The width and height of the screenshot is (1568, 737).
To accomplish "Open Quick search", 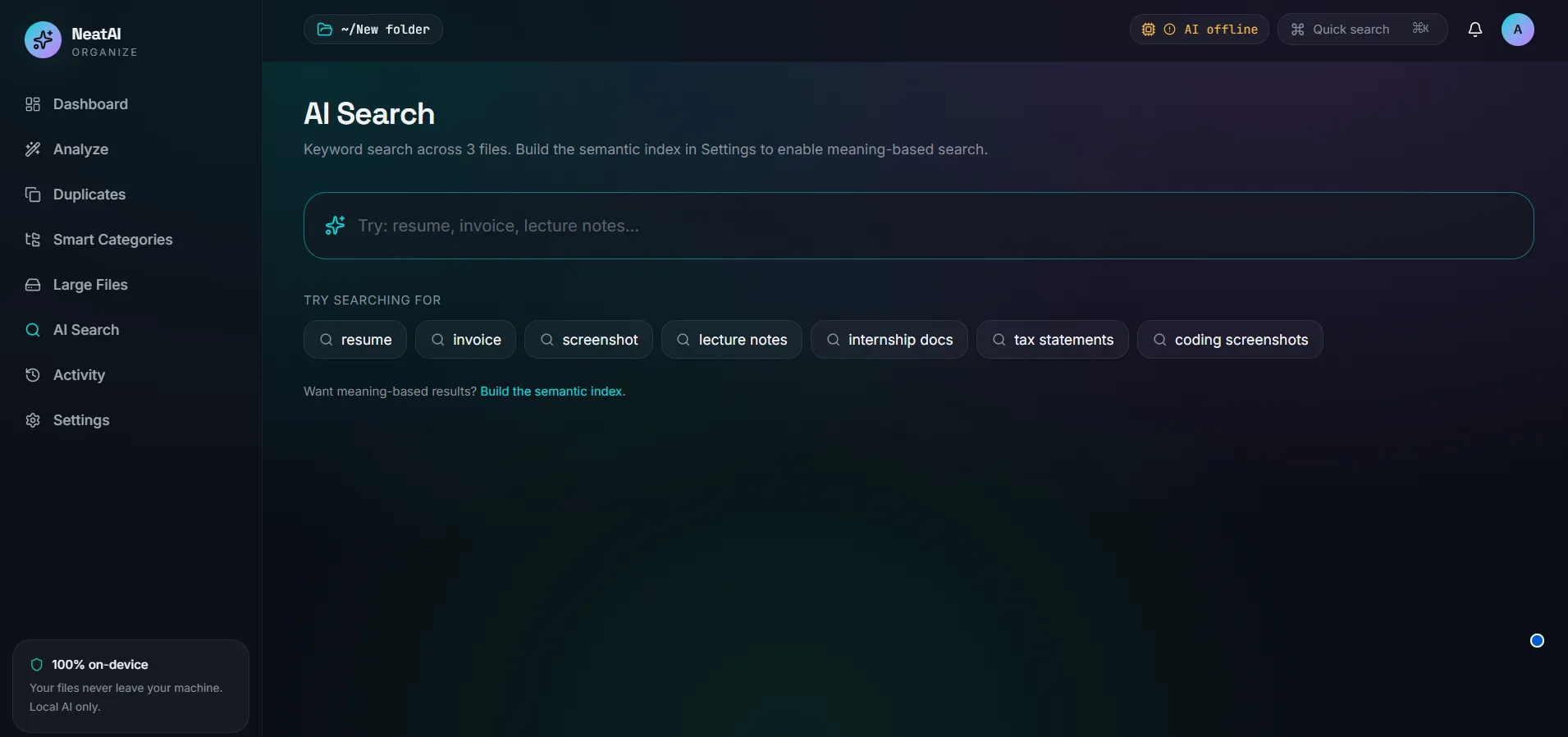I will tap(1362, 30).
